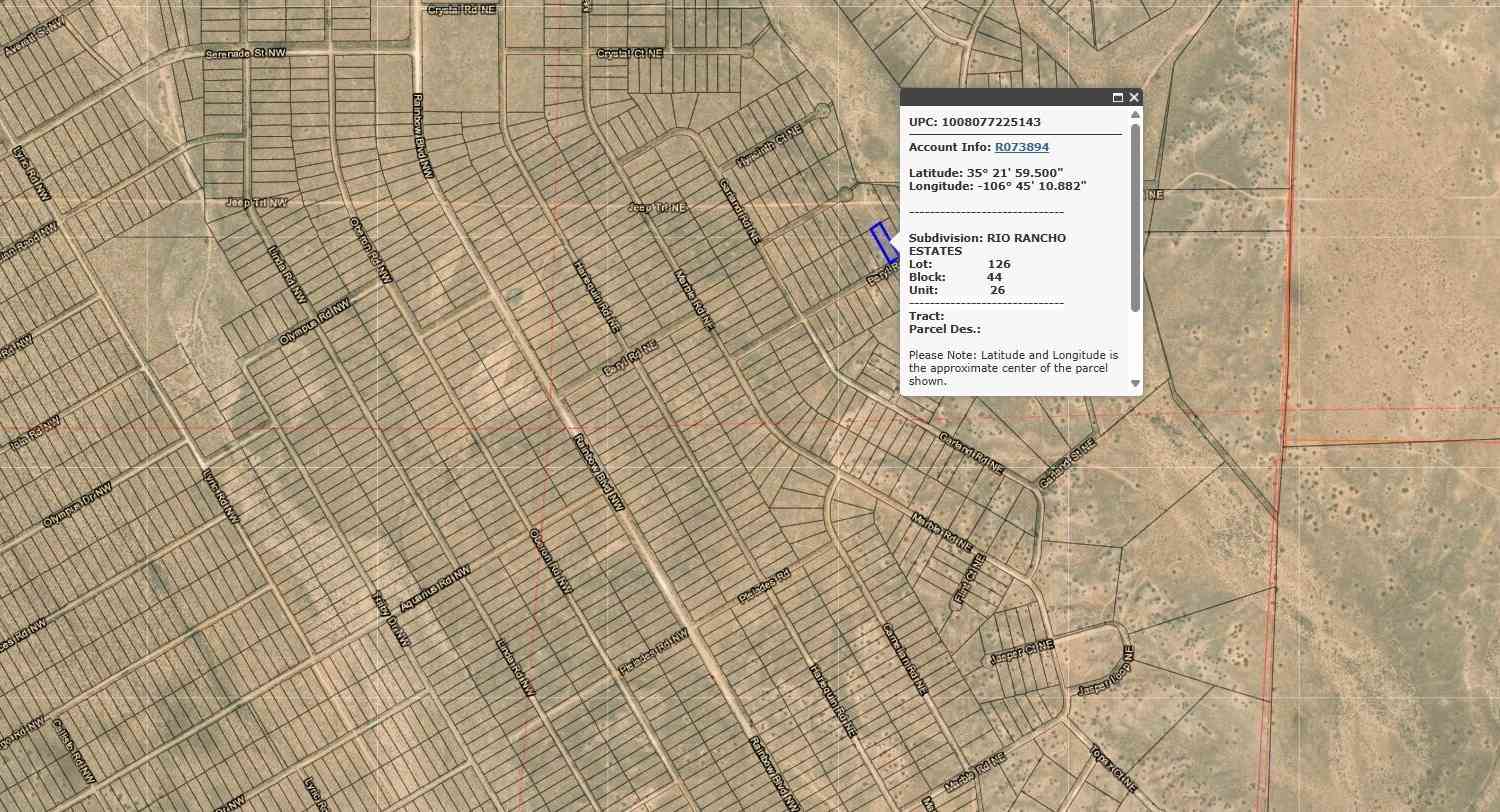Click the Taby Dr NW road label

[391, 619]
